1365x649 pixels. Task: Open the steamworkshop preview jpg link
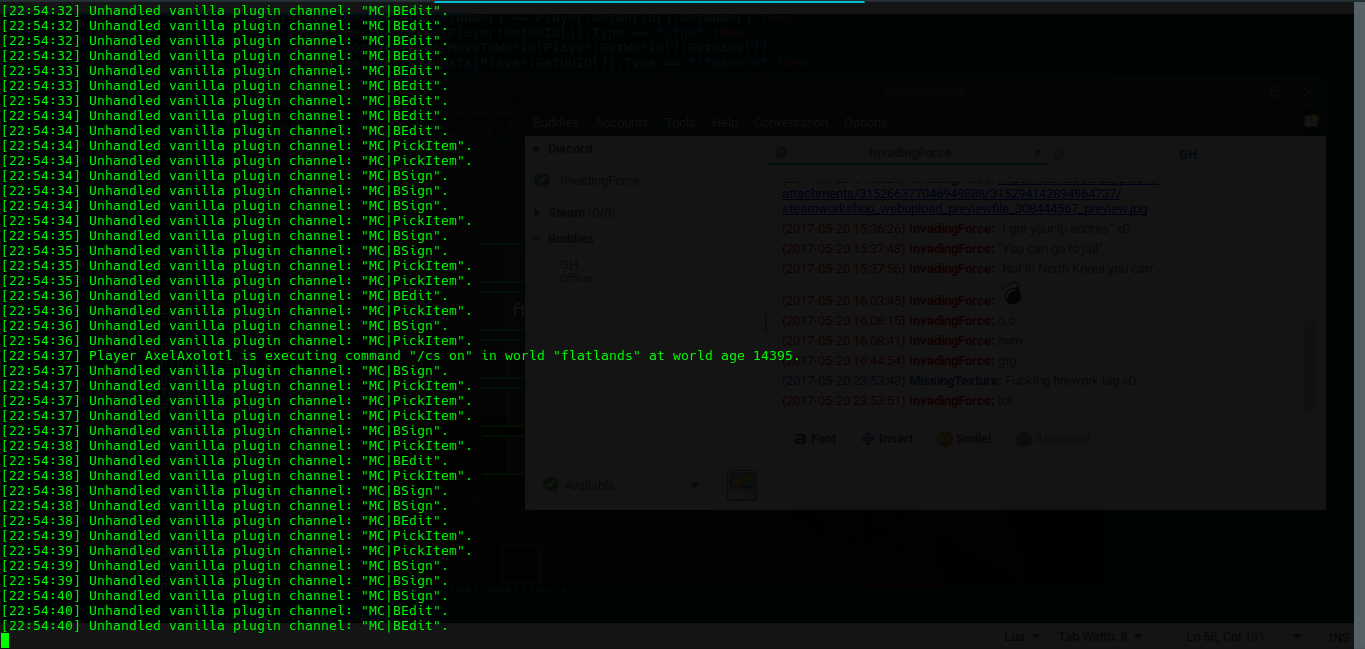(964, 209)
